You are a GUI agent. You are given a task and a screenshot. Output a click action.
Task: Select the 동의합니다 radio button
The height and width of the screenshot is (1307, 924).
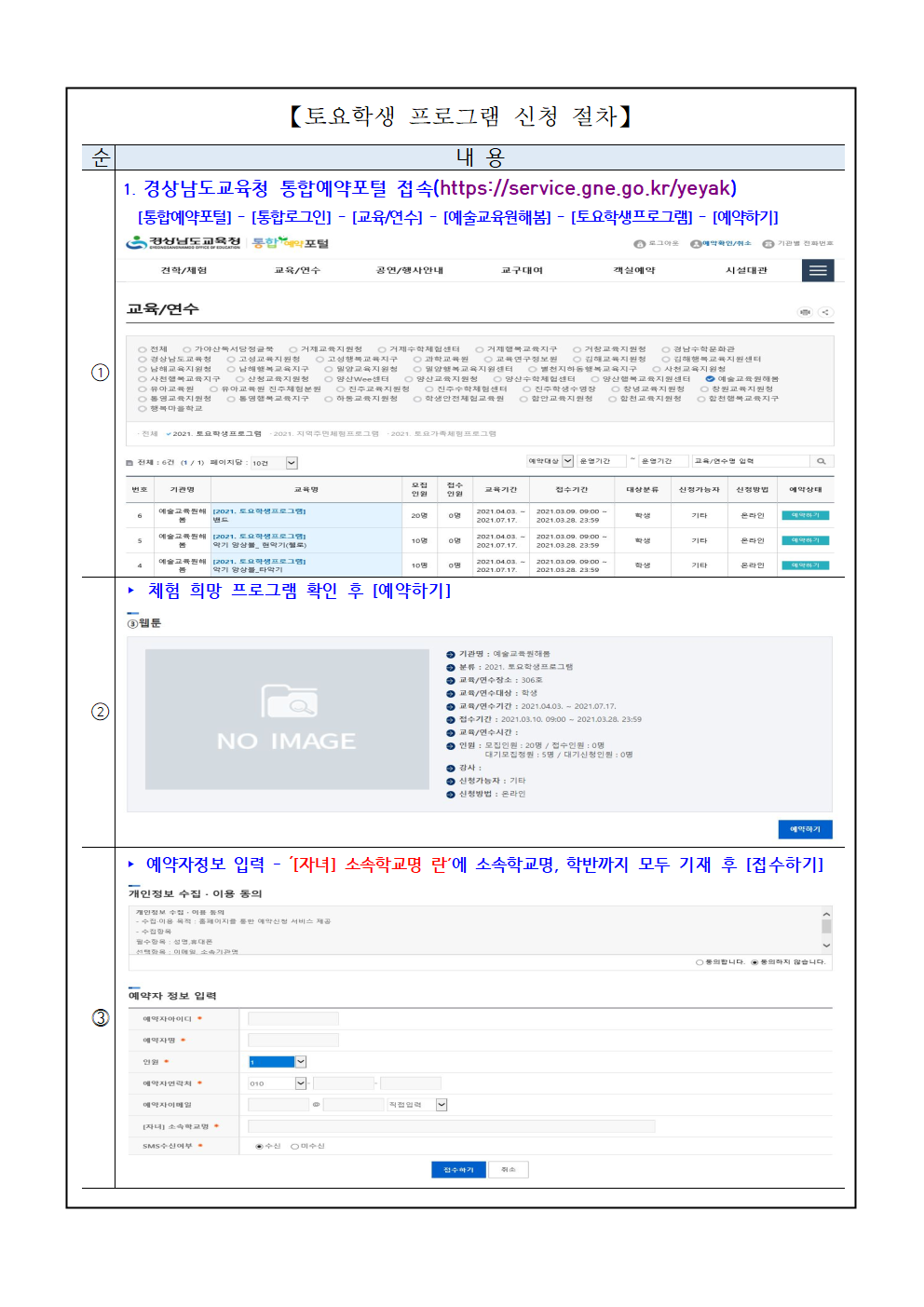coord(700,962)
